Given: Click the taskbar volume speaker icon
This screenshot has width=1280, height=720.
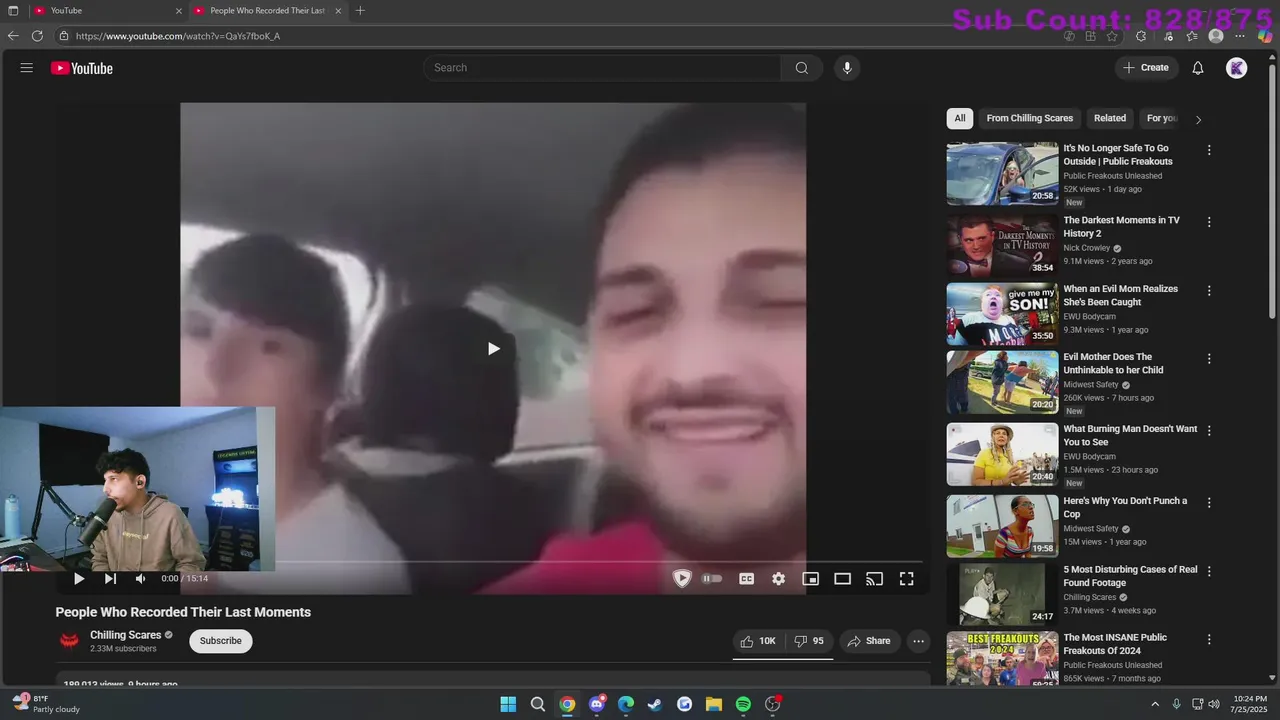Looking at the screenshot, I should tap(1214, 704).
